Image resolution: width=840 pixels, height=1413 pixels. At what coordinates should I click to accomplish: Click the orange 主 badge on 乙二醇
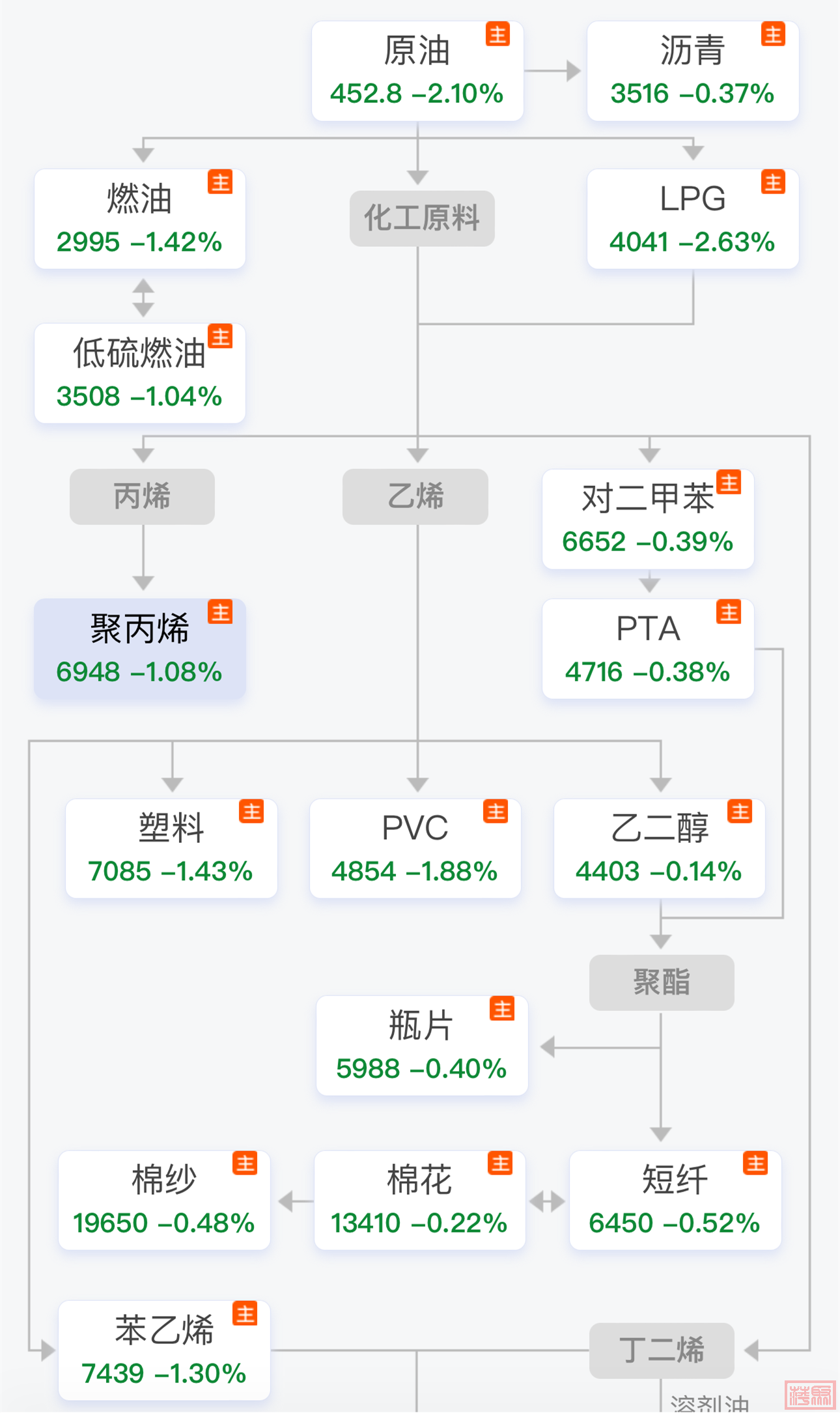pos(740,811)
